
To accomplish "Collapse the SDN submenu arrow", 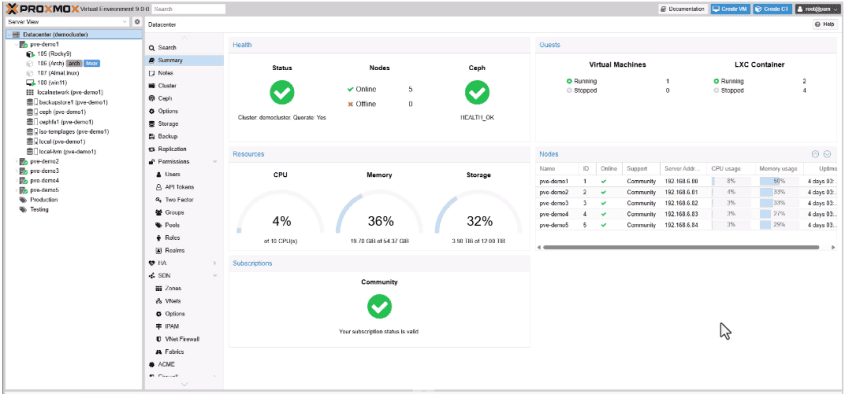I will coord(215,276).
